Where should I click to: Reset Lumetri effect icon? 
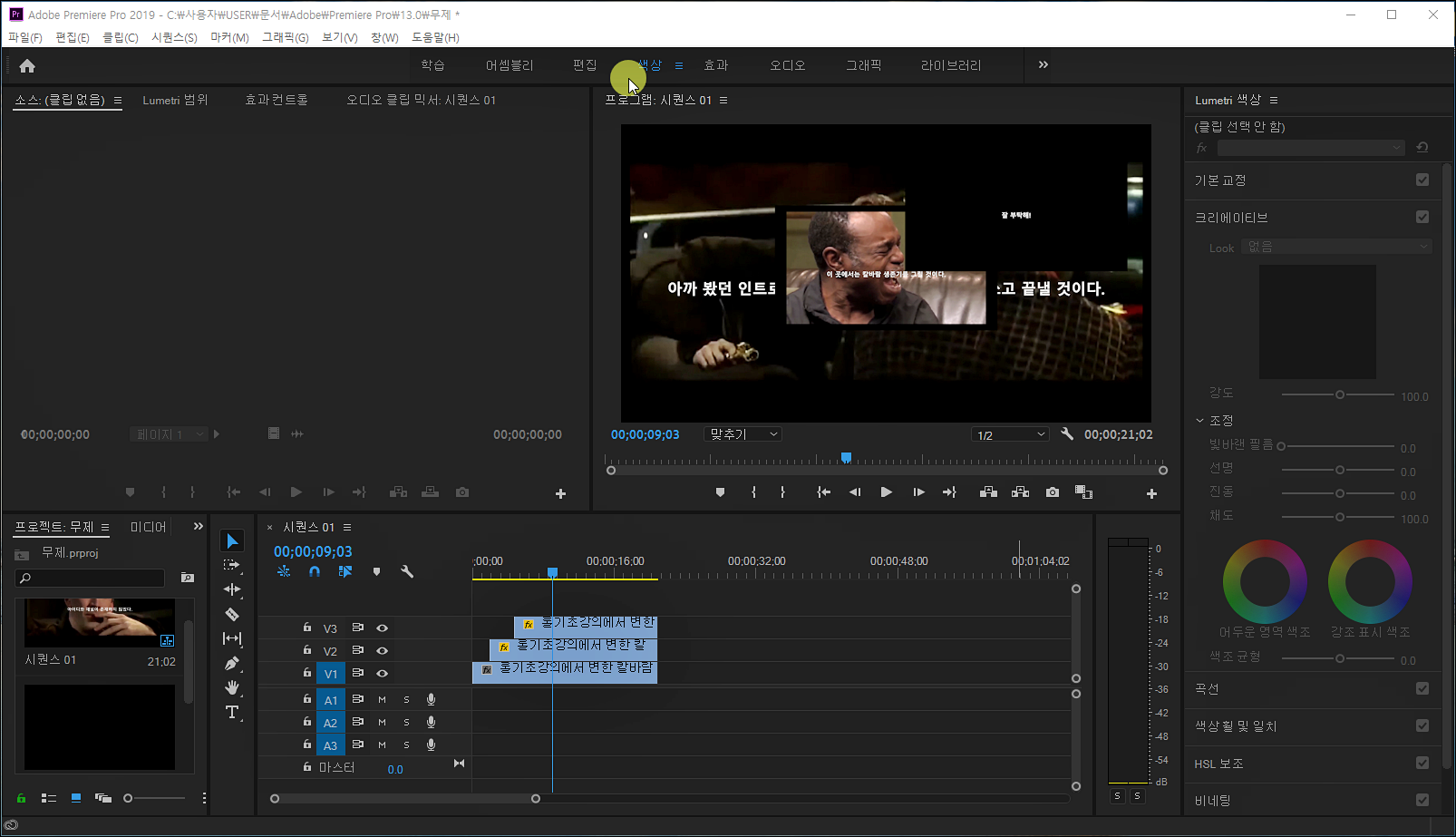pyautogui.click(x=1422, y=148)
